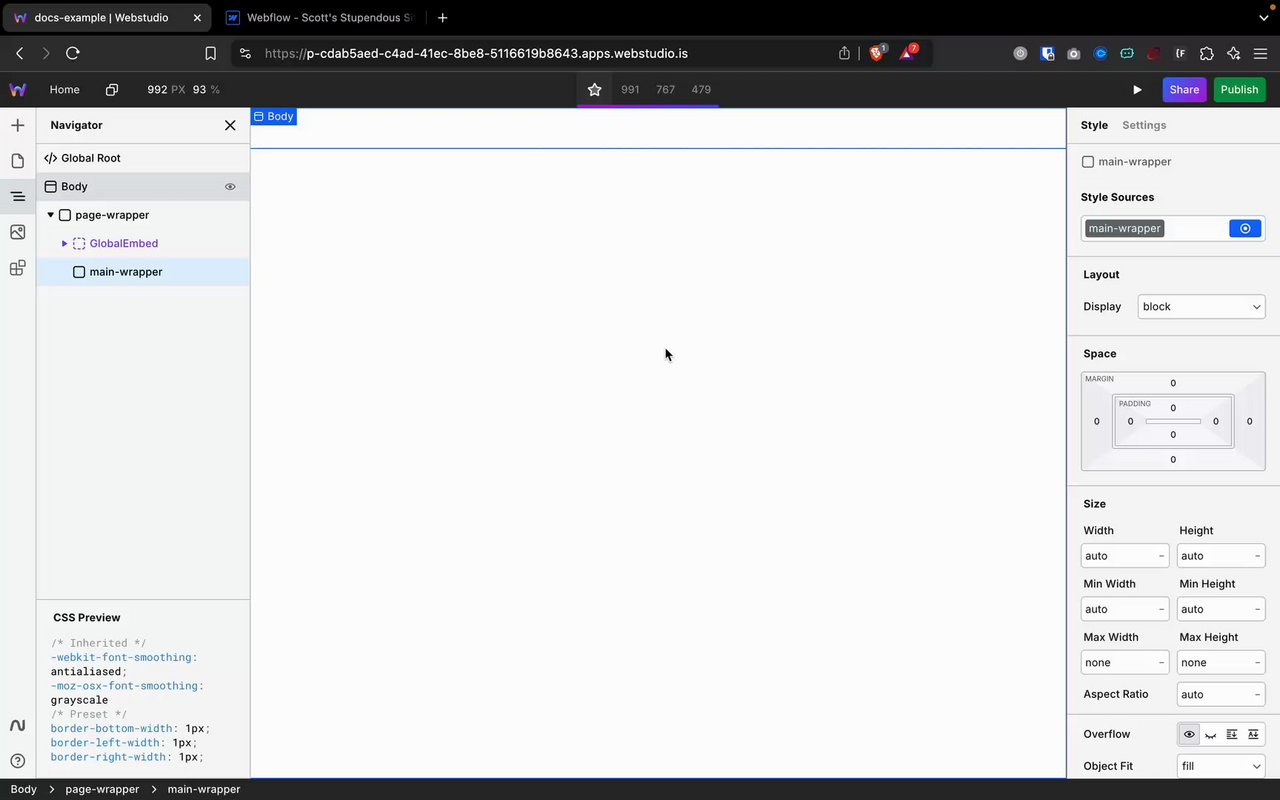Set Overflow to visible with eye icon
1280x800 pixels.
click(x=1189, y=734)
